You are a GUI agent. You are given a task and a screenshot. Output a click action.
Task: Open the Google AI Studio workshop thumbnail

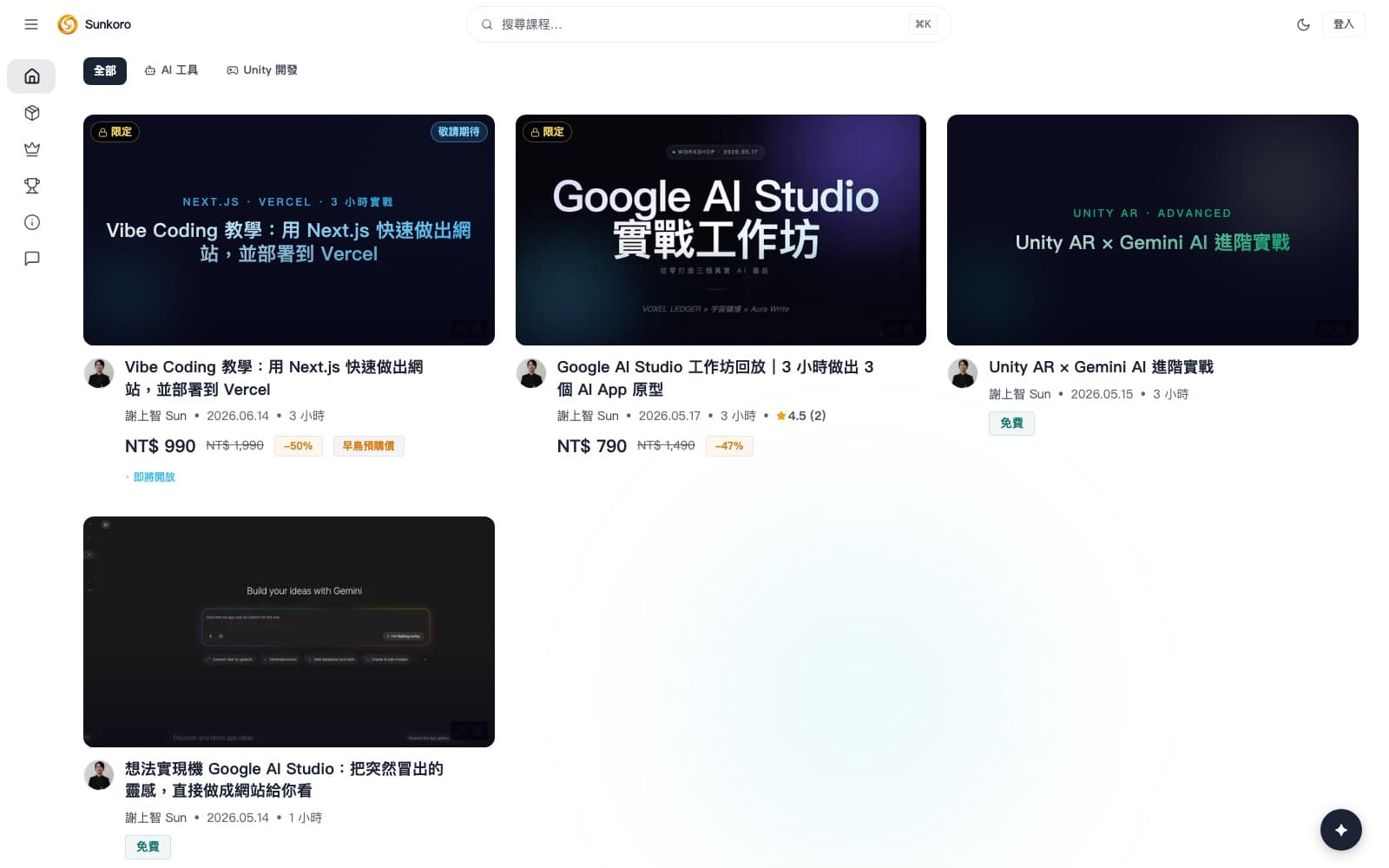721,230
